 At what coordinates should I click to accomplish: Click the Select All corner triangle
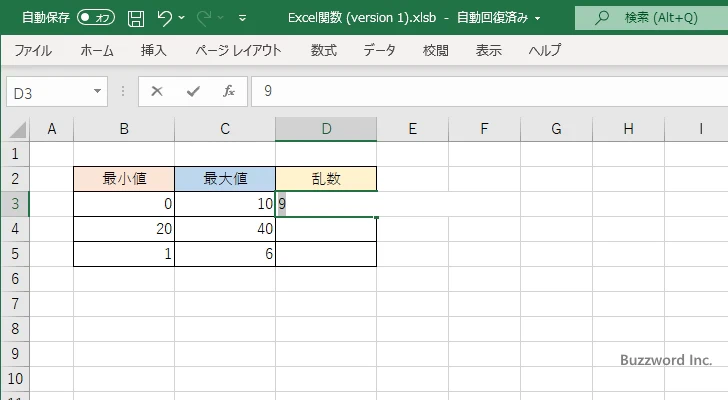tap(18, 129)
